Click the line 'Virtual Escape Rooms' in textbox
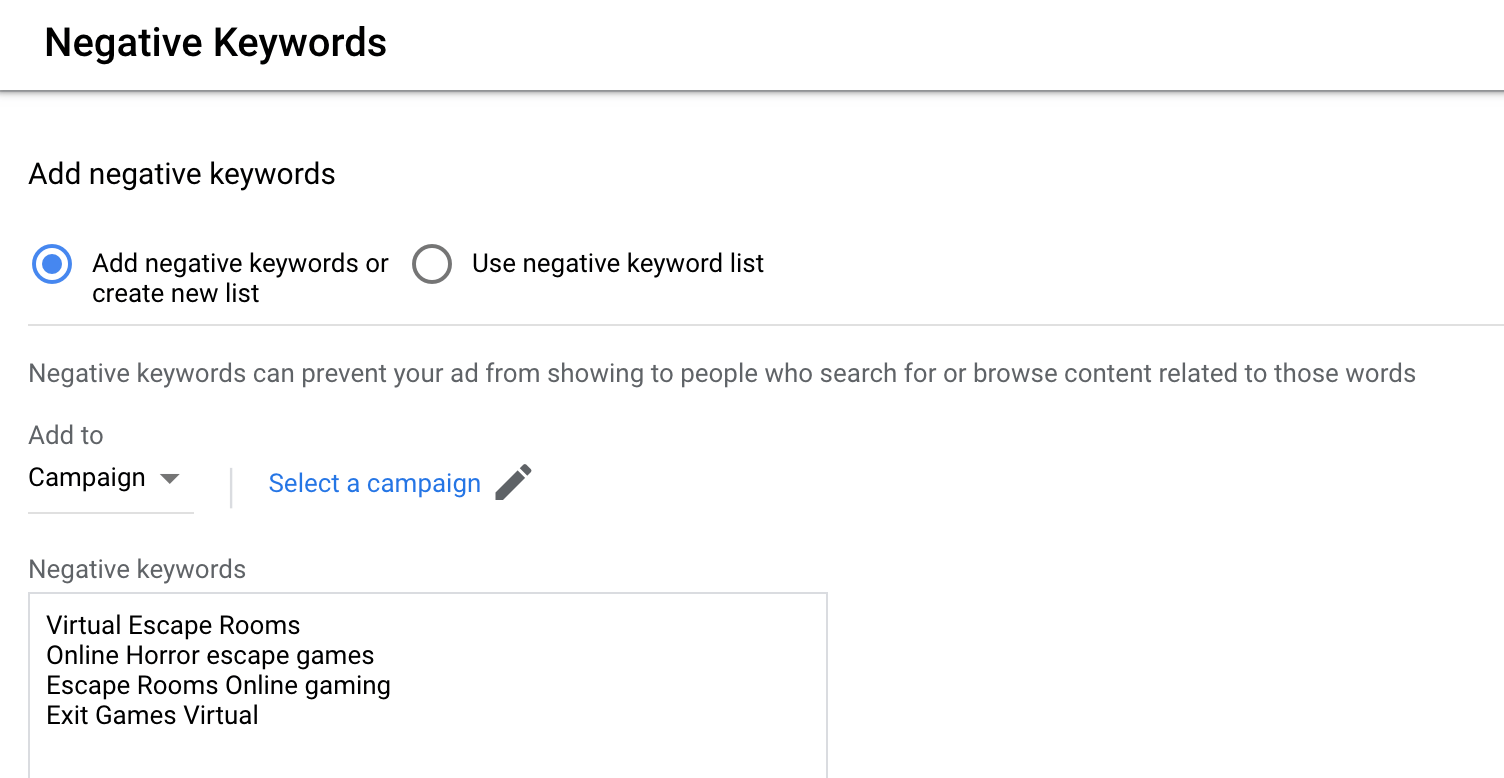The image size is (1504, 778). click(x=172, y=625)
